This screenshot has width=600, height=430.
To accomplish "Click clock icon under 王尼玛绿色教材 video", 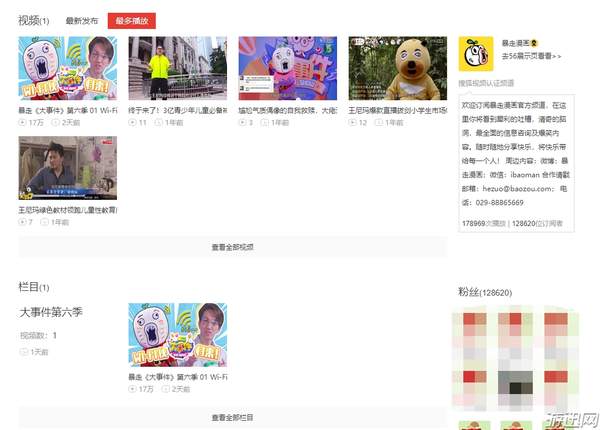I will (44, 222).
